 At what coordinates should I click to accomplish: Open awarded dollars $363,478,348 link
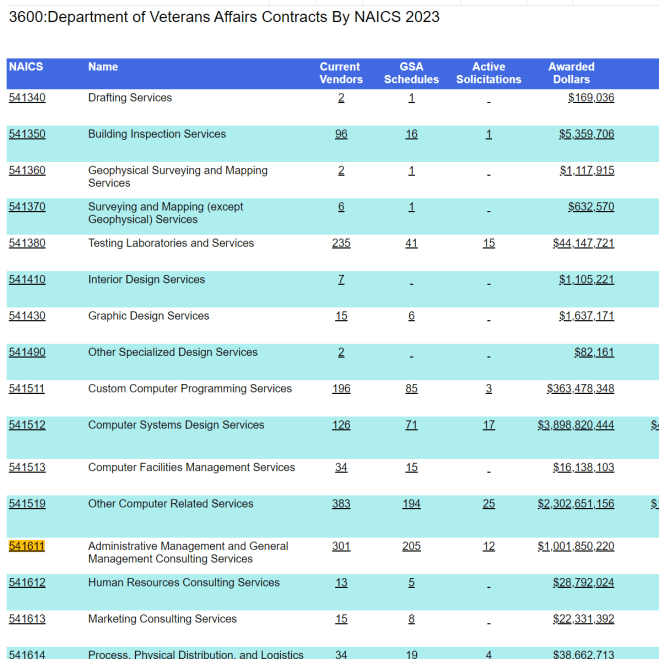(x=580, y=388)
